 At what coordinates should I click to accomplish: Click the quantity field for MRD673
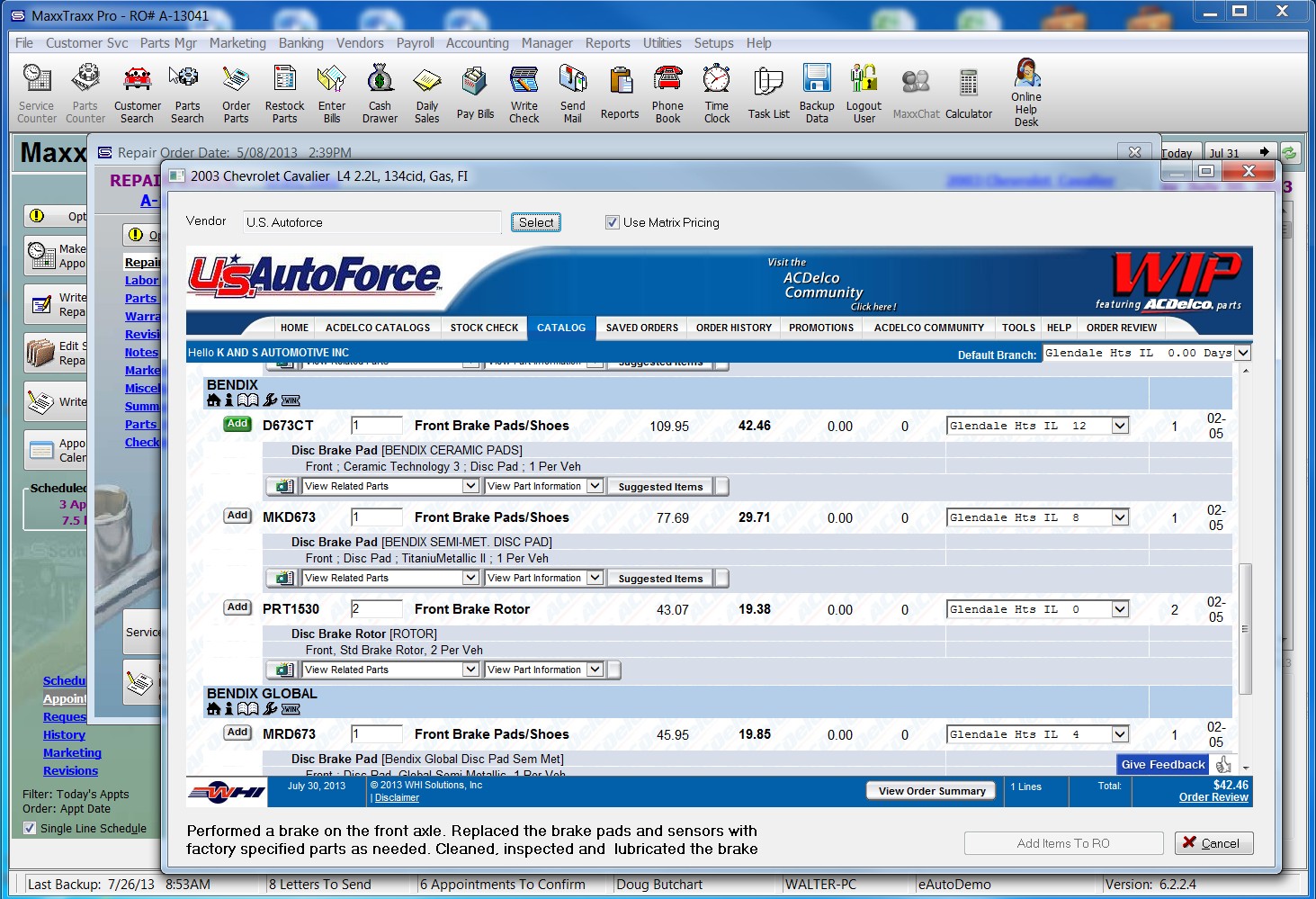point(376,734)
